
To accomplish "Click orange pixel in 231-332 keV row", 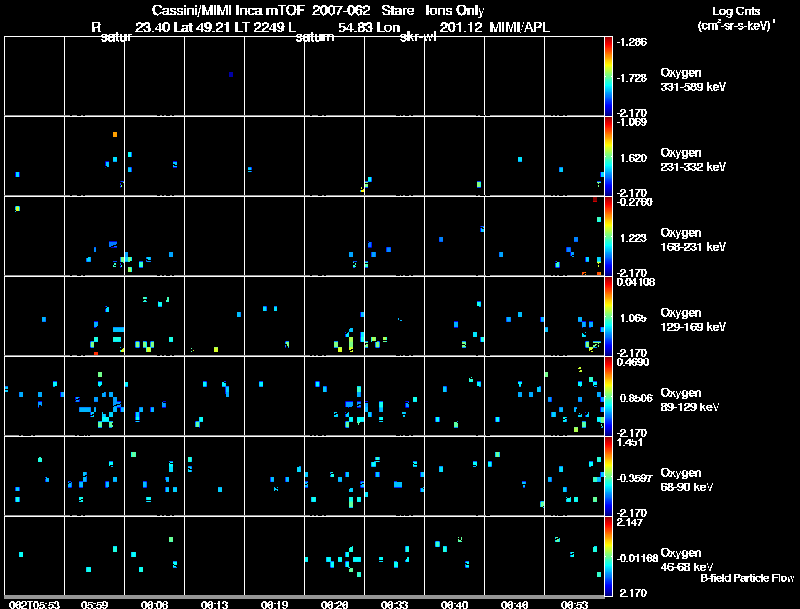I will pyautogui.click(x=115, y=134).
